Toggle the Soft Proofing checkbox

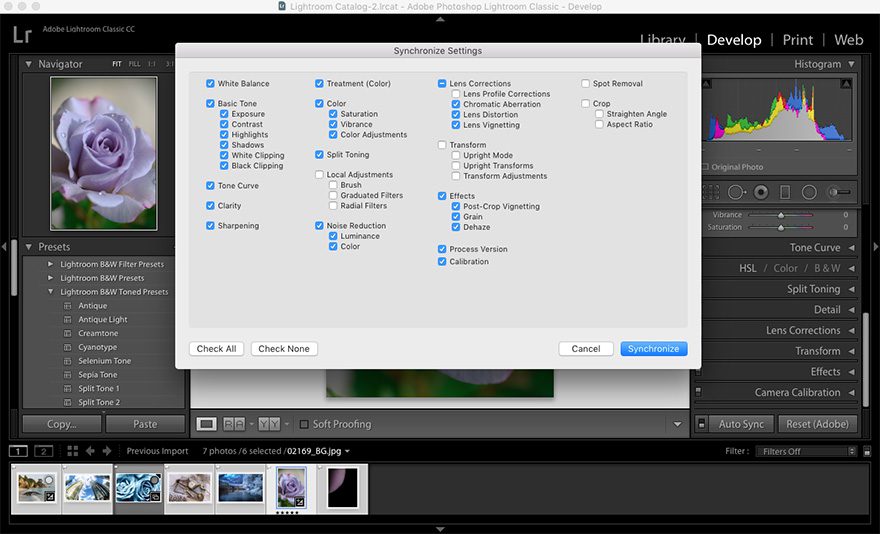coord(304,424)
